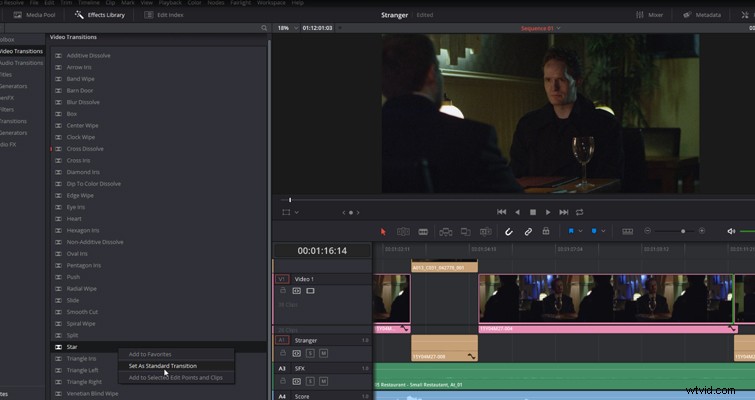Play the timeline in reverse
Viewport: 755px width, 400px height.
point(517,212)
